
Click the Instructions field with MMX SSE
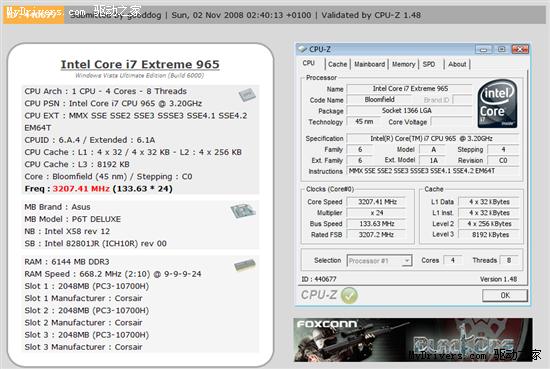point(433,171)
